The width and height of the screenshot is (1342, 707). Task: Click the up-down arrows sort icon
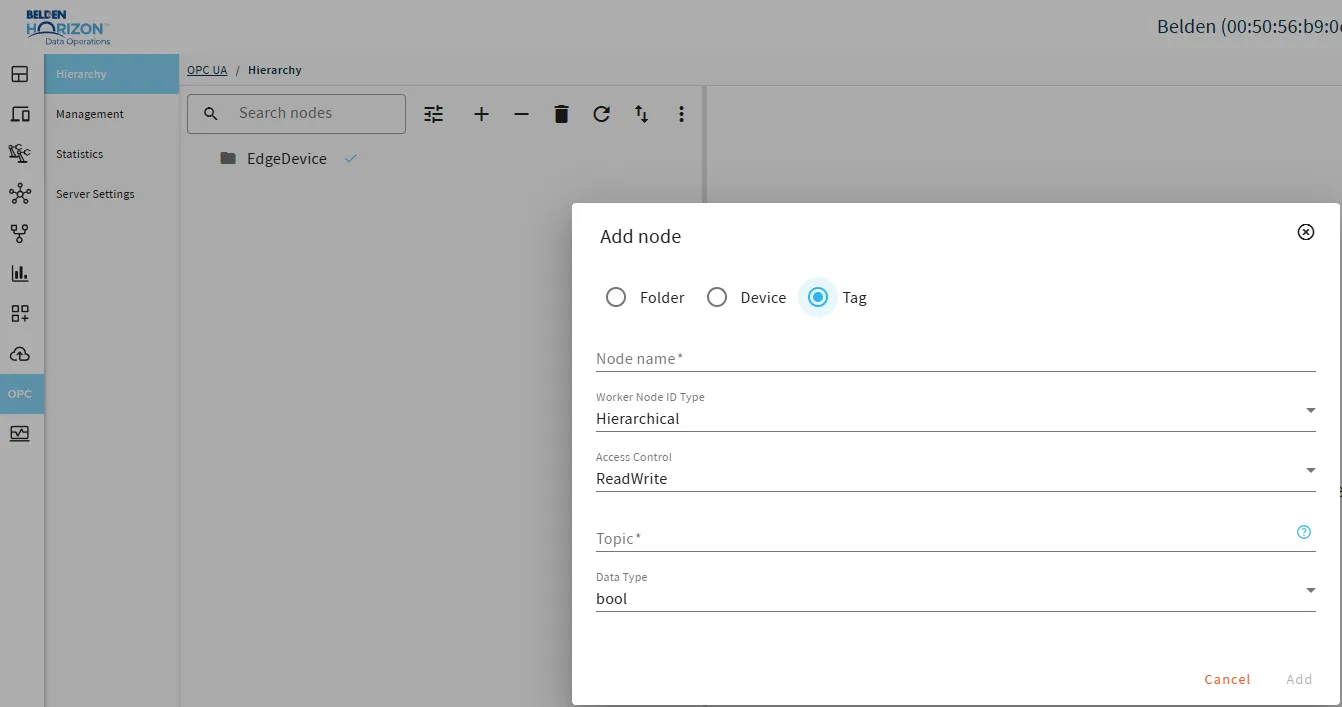tap(641, 114)
